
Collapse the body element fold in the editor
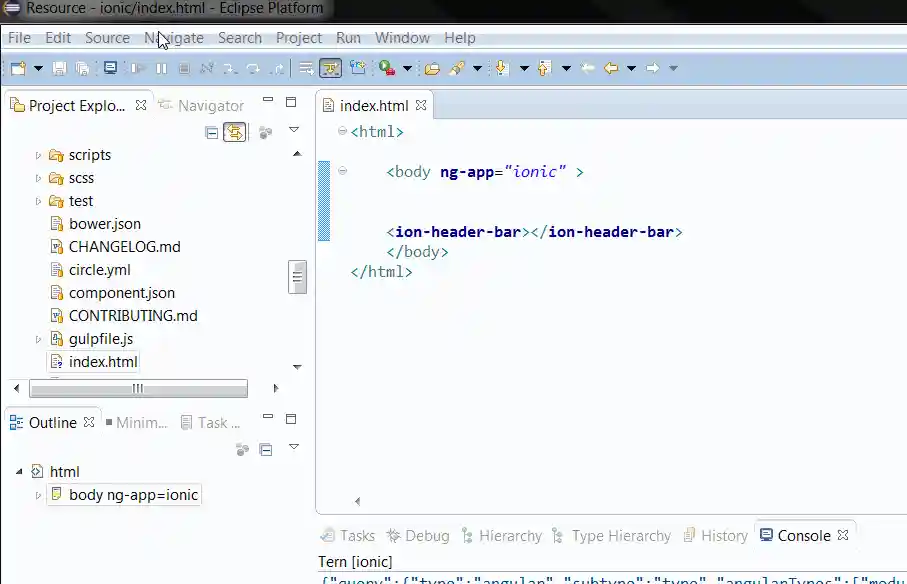pos(341,171)
